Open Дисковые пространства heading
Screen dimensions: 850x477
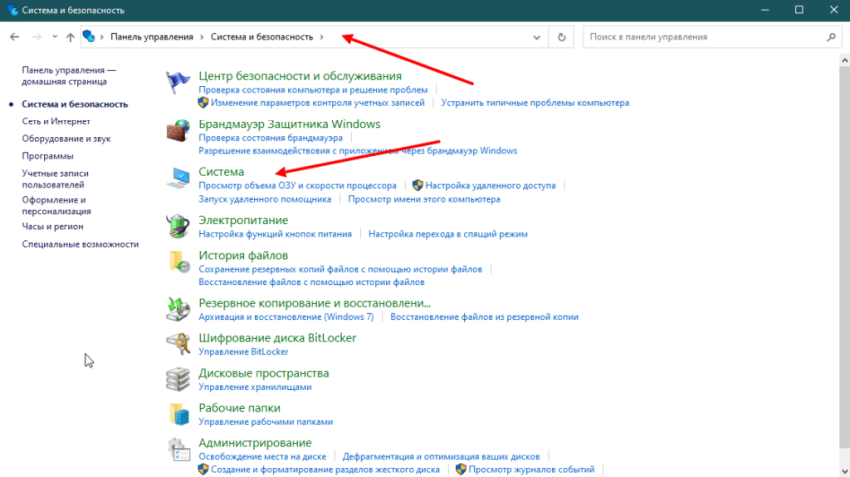(x=263, y=373)
